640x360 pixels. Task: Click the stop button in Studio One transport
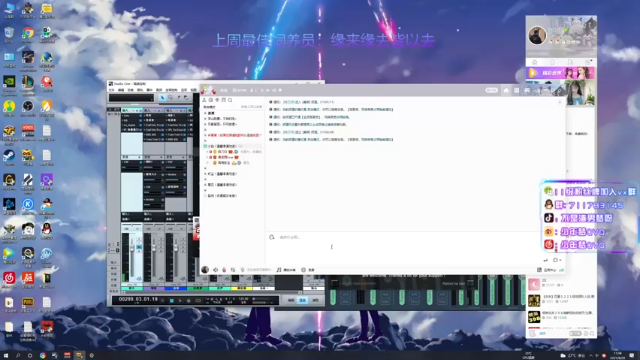point(171,301)
